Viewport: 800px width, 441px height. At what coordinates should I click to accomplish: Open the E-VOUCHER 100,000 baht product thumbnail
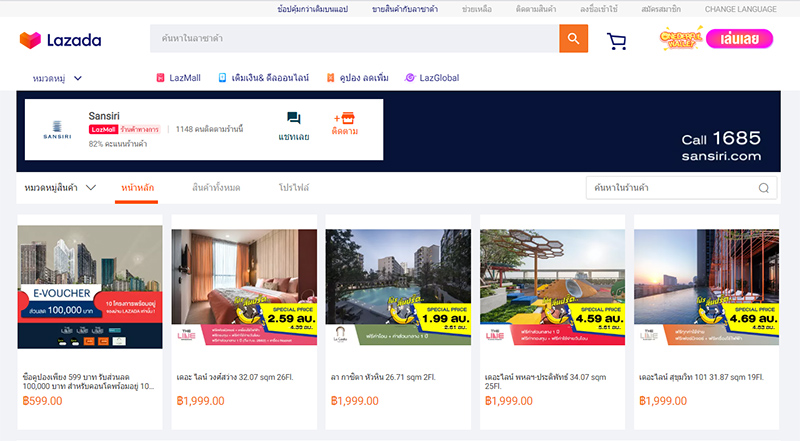click(90, 287)
